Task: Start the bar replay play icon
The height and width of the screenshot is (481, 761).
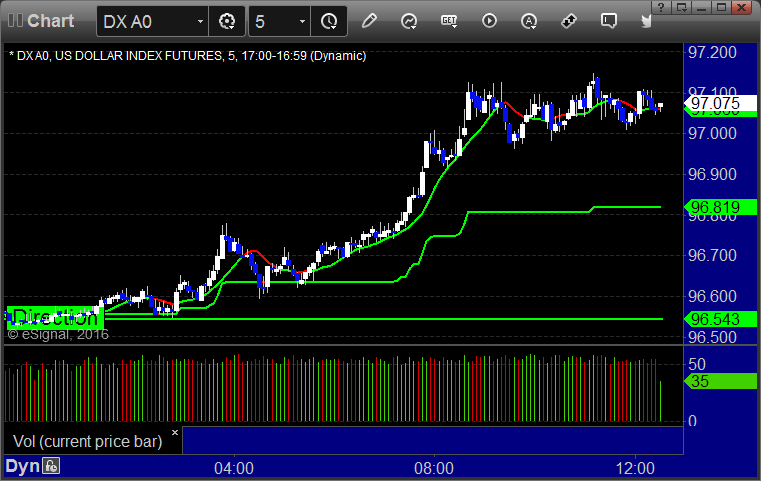Action: coord(489,20)
